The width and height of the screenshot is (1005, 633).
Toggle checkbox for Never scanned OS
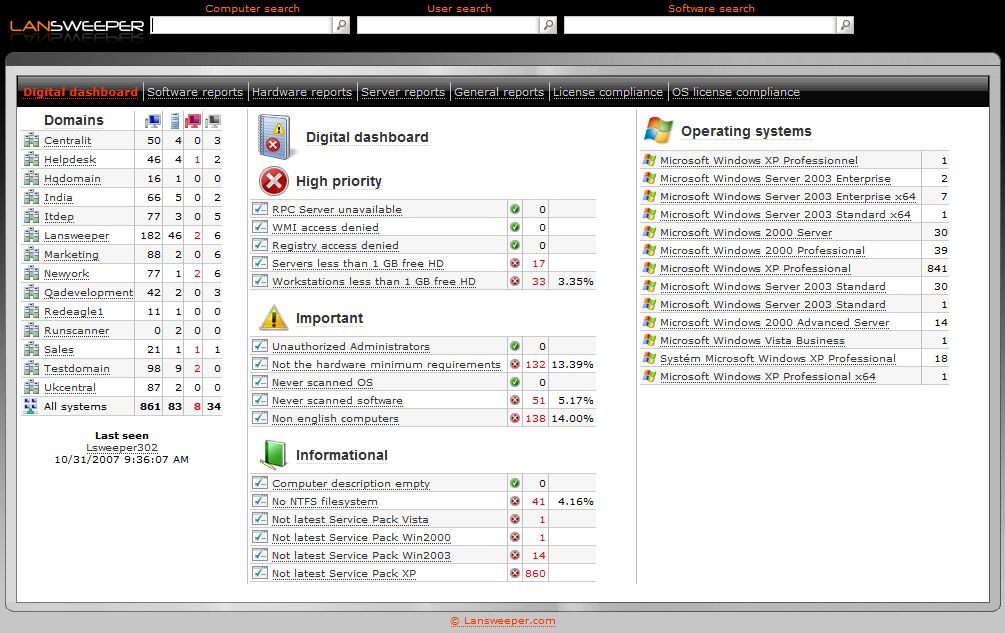click(x=260, y=381)
